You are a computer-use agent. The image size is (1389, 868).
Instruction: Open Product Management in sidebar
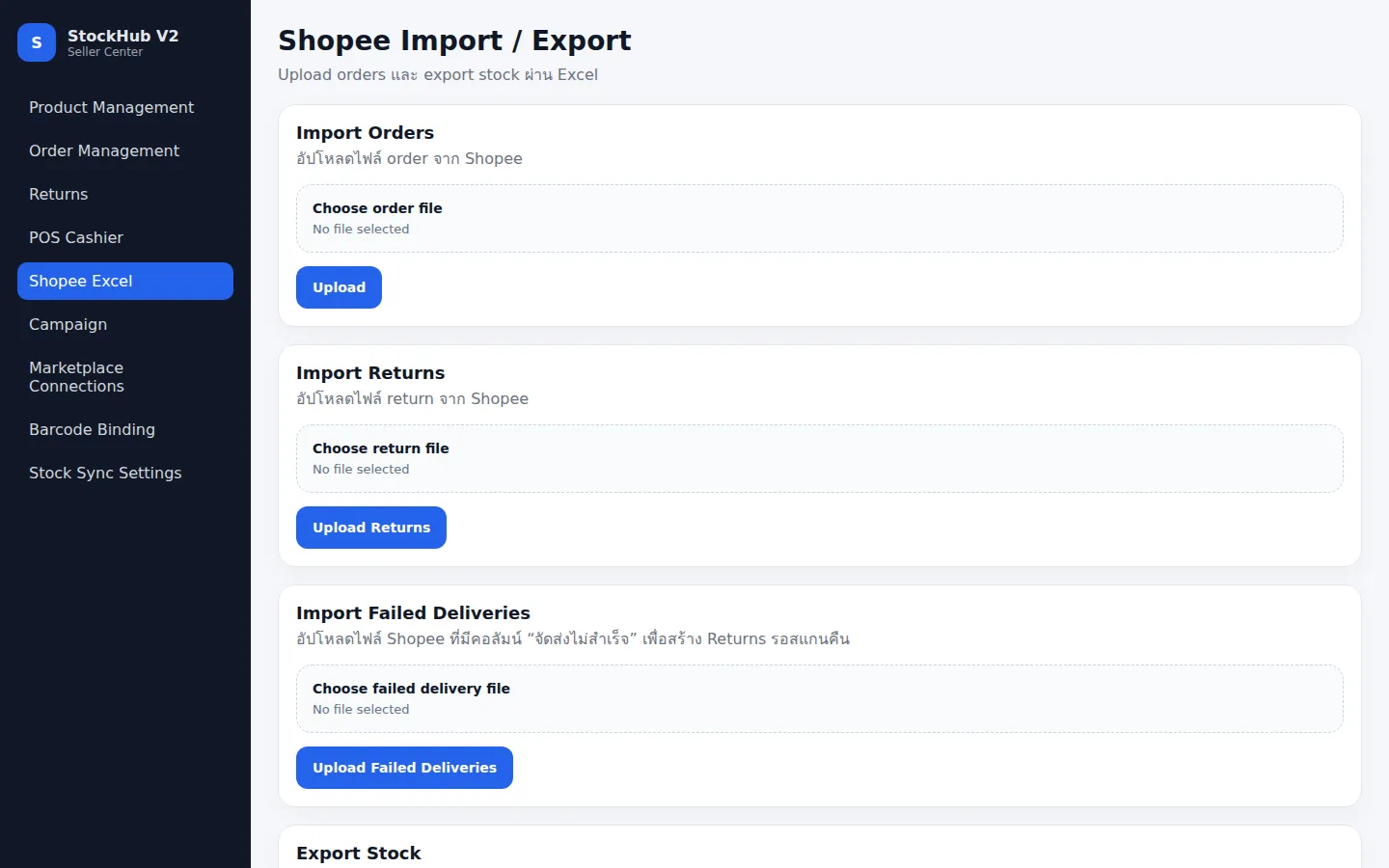[125, 107]
